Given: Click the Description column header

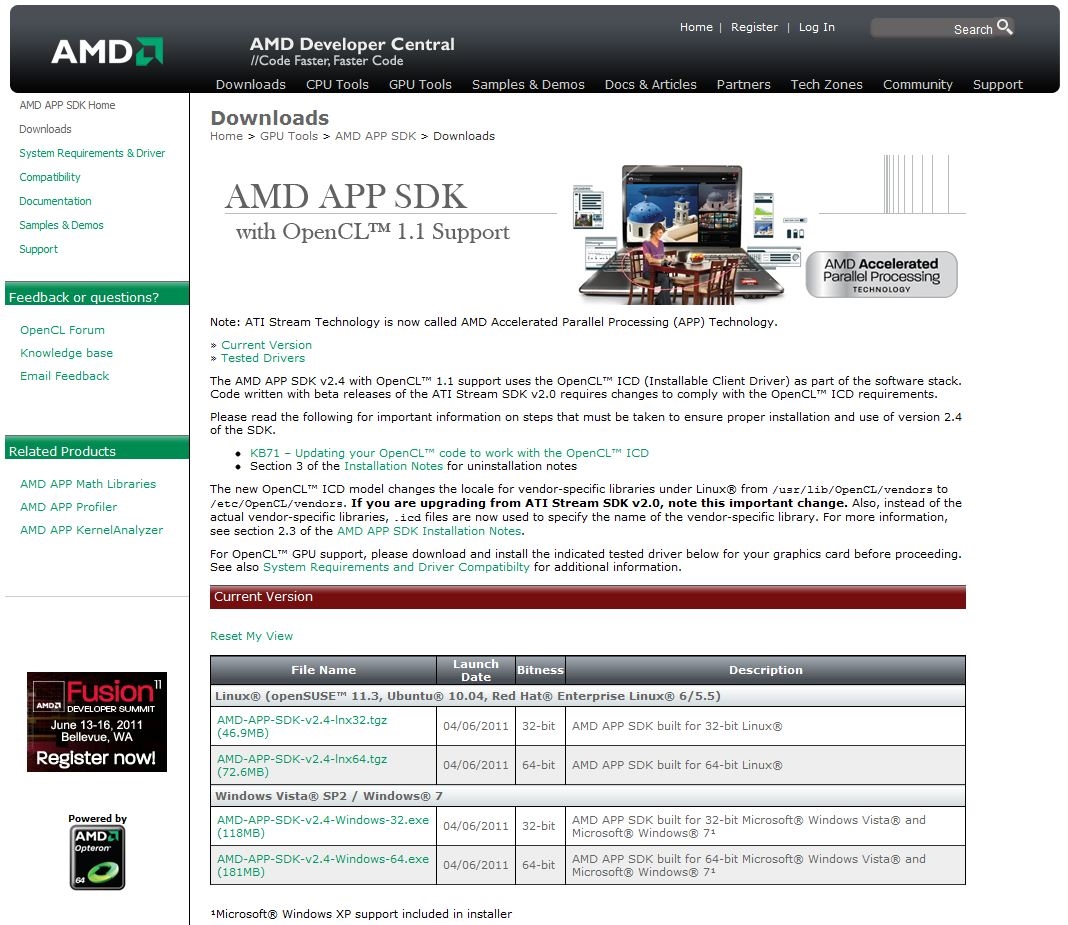Looking at the screenshot, I should click(x=766, y=670).
